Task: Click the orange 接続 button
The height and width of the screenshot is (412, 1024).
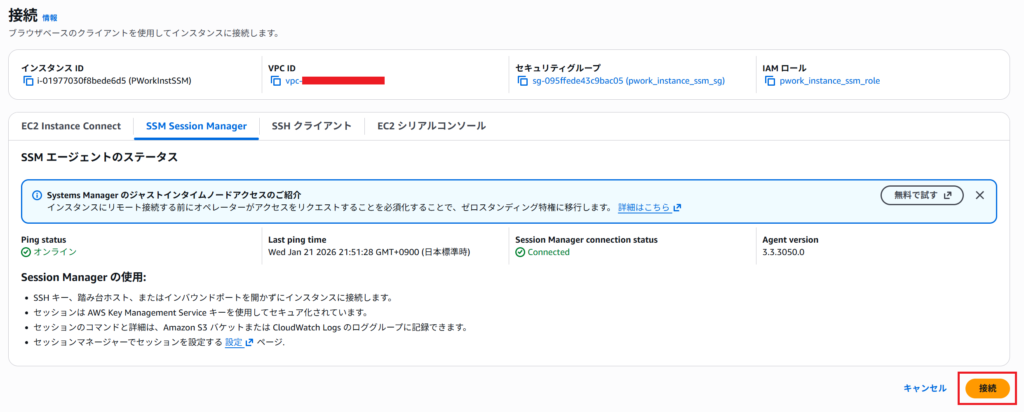Action: (987, 388)
